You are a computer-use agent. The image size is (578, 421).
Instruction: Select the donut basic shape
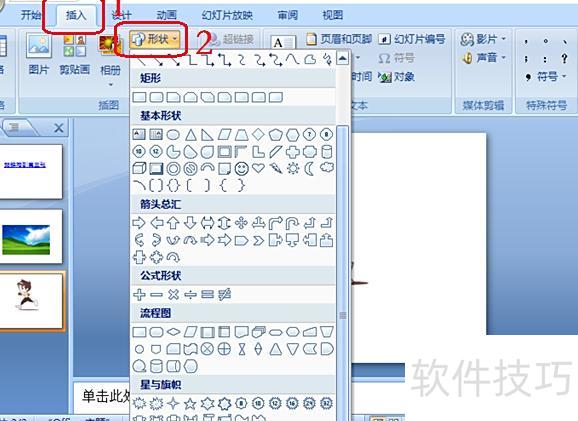(x=173, y=168)
